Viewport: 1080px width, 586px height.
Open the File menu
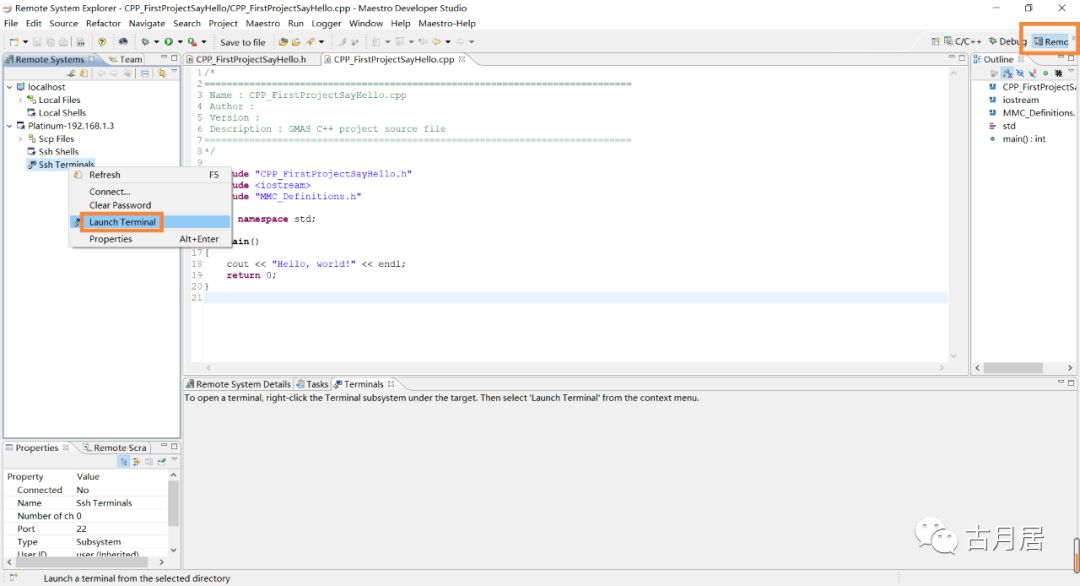pos(11,23)
